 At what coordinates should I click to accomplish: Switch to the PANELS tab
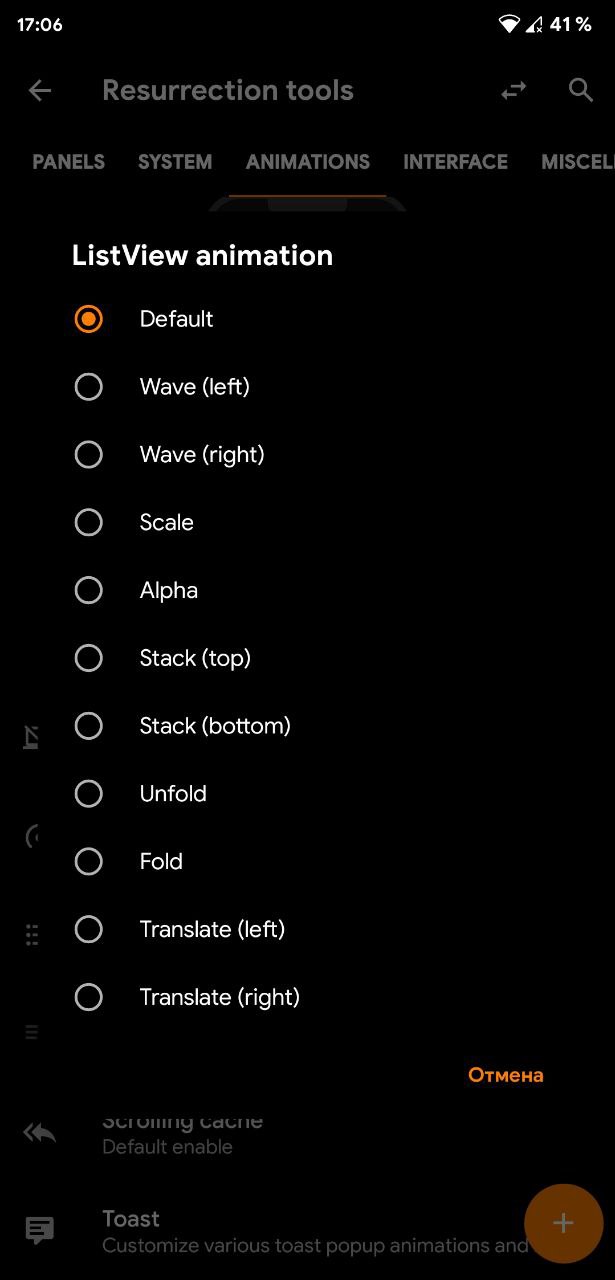coord(69,162)
